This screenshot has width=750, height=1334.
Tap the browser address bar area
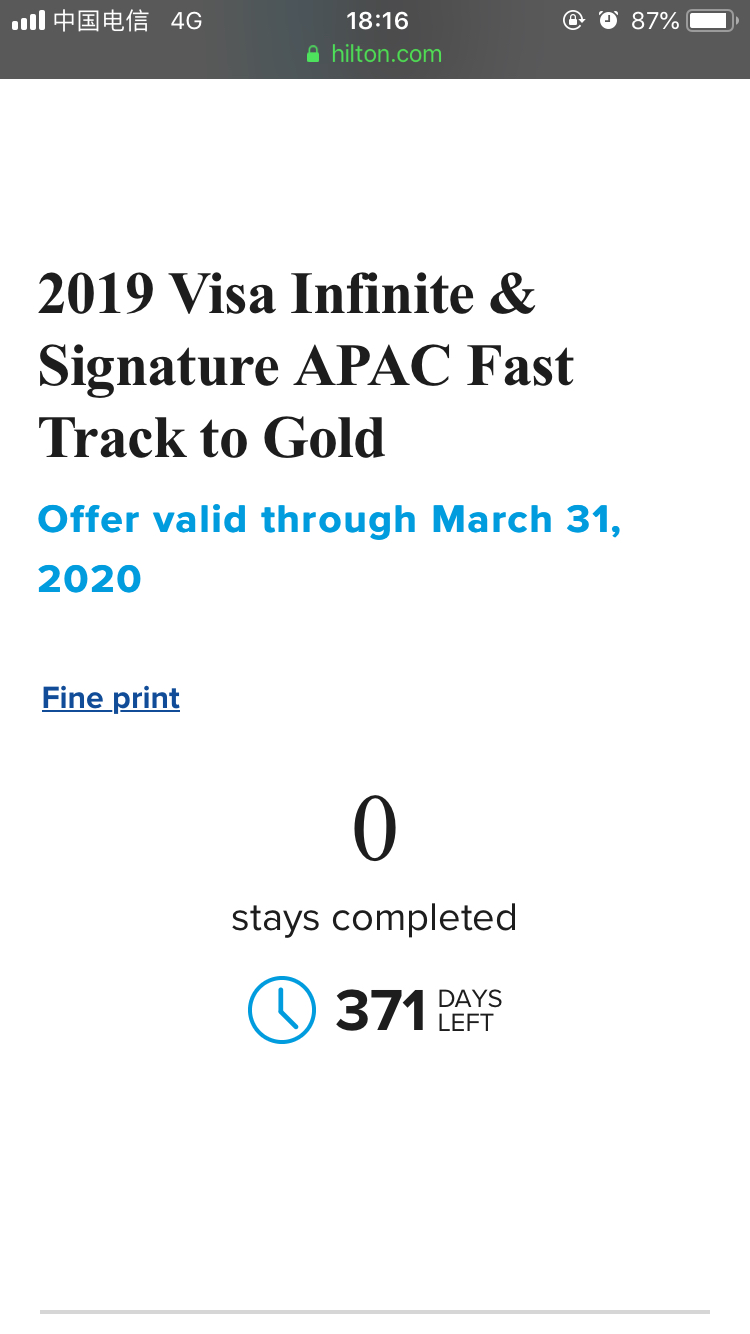(375, 54)
